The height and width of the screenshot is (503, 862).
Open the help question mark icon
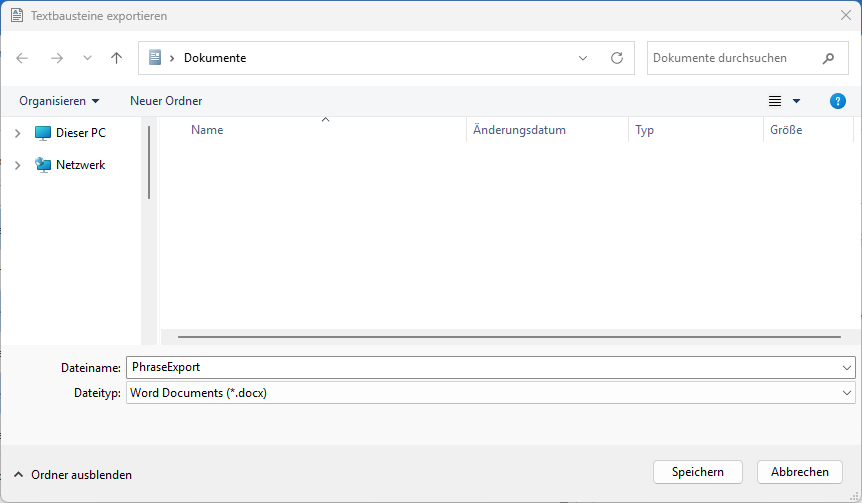coord(838,101)
